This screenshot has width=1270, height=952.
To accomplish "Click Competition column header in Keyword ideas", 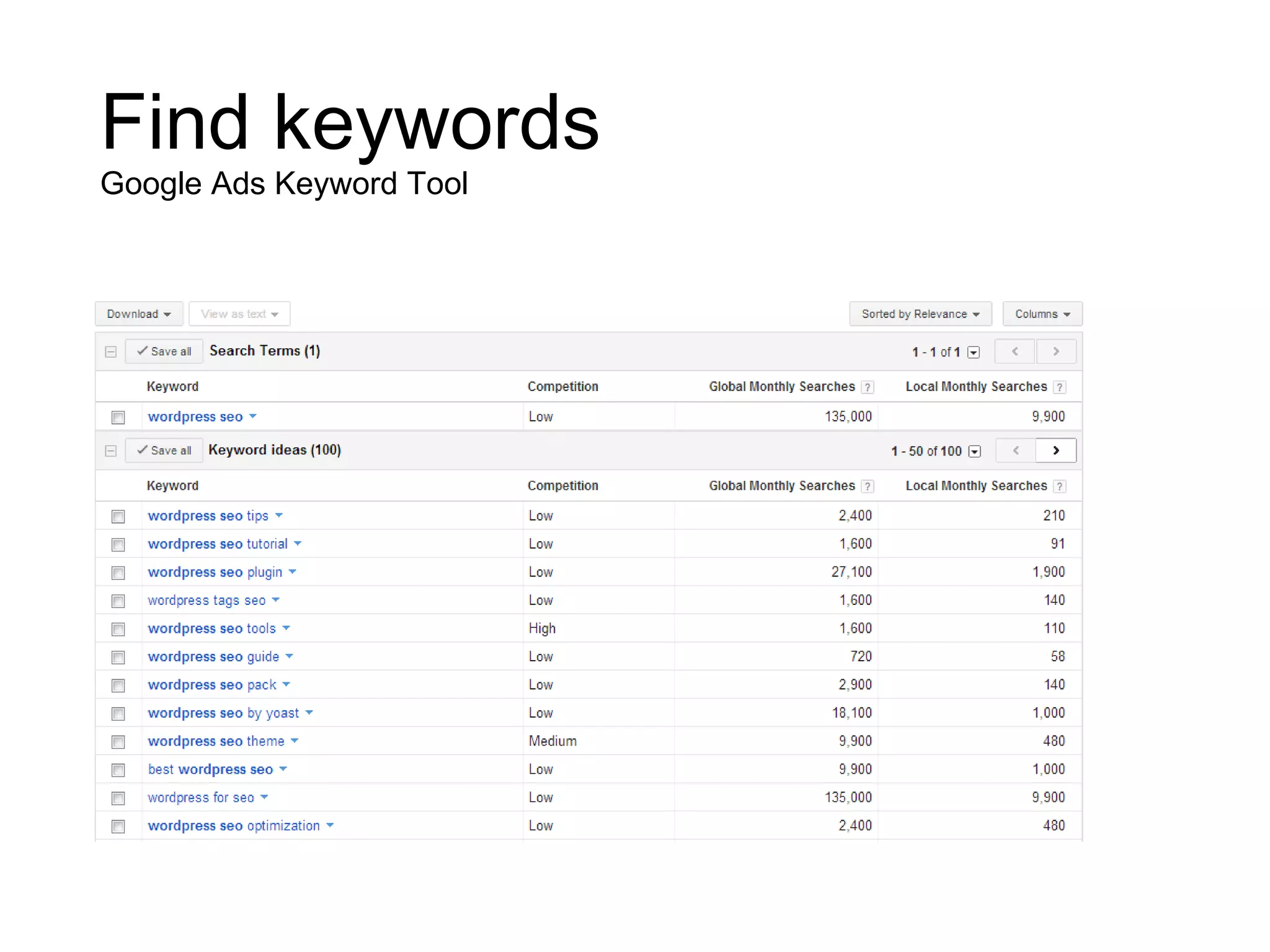I will [x=563, y=486].
